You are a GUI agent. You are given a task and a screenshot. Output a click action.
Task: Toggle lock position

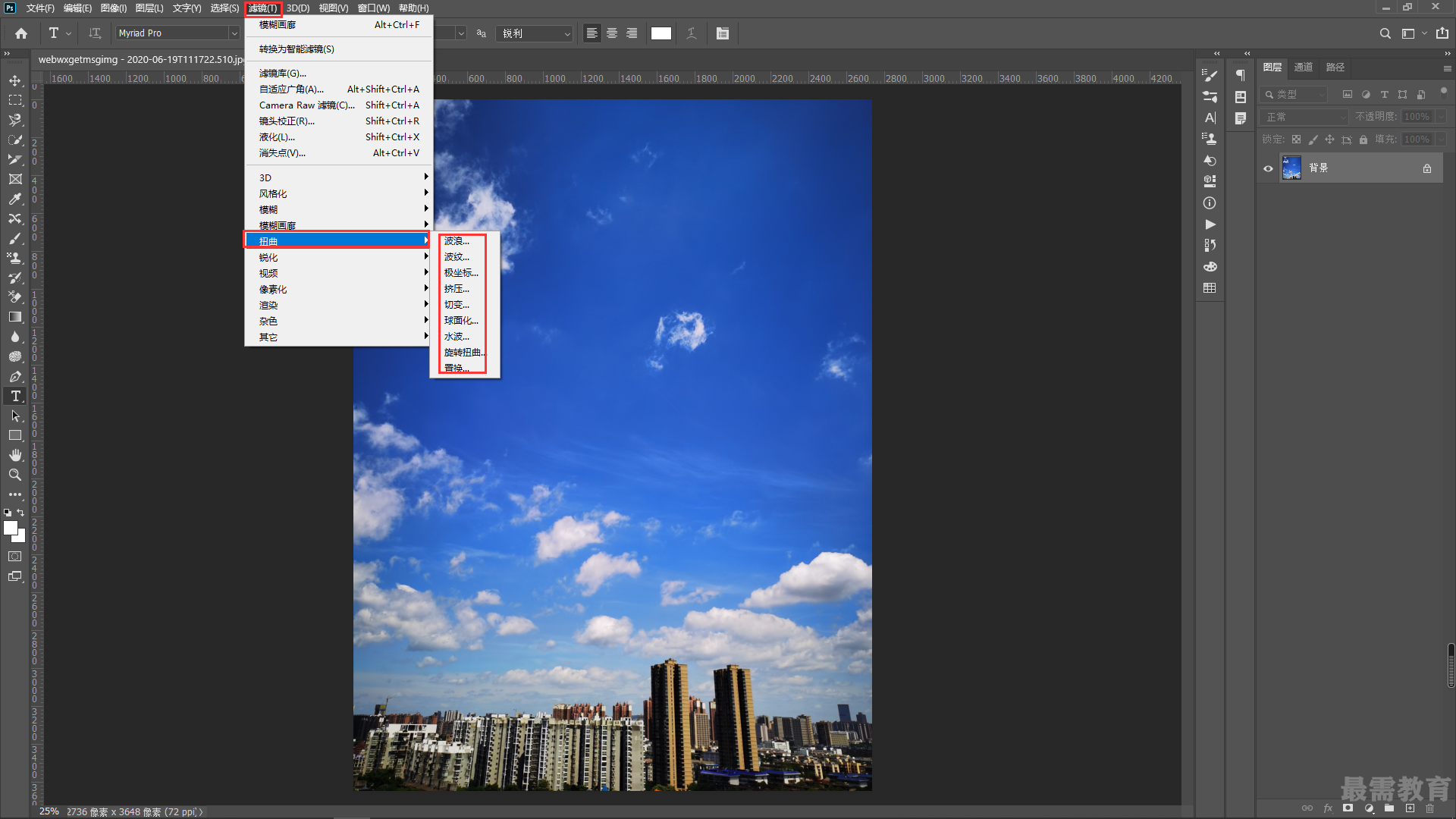coord(1329,140)
